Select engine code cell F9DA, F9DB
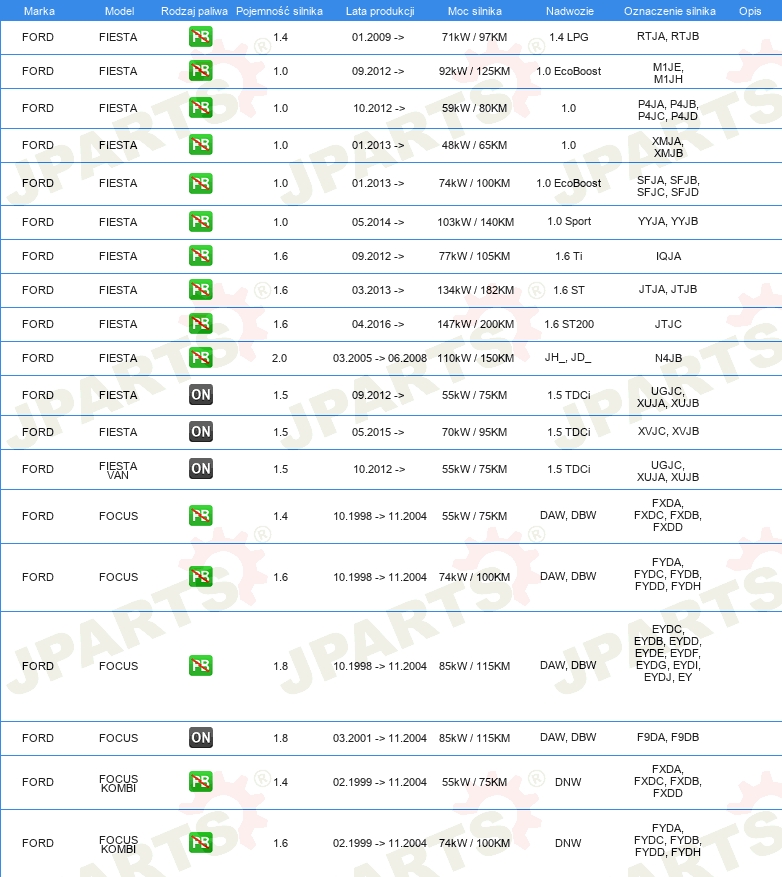The image size is (782, 877). tap(668, 737)
